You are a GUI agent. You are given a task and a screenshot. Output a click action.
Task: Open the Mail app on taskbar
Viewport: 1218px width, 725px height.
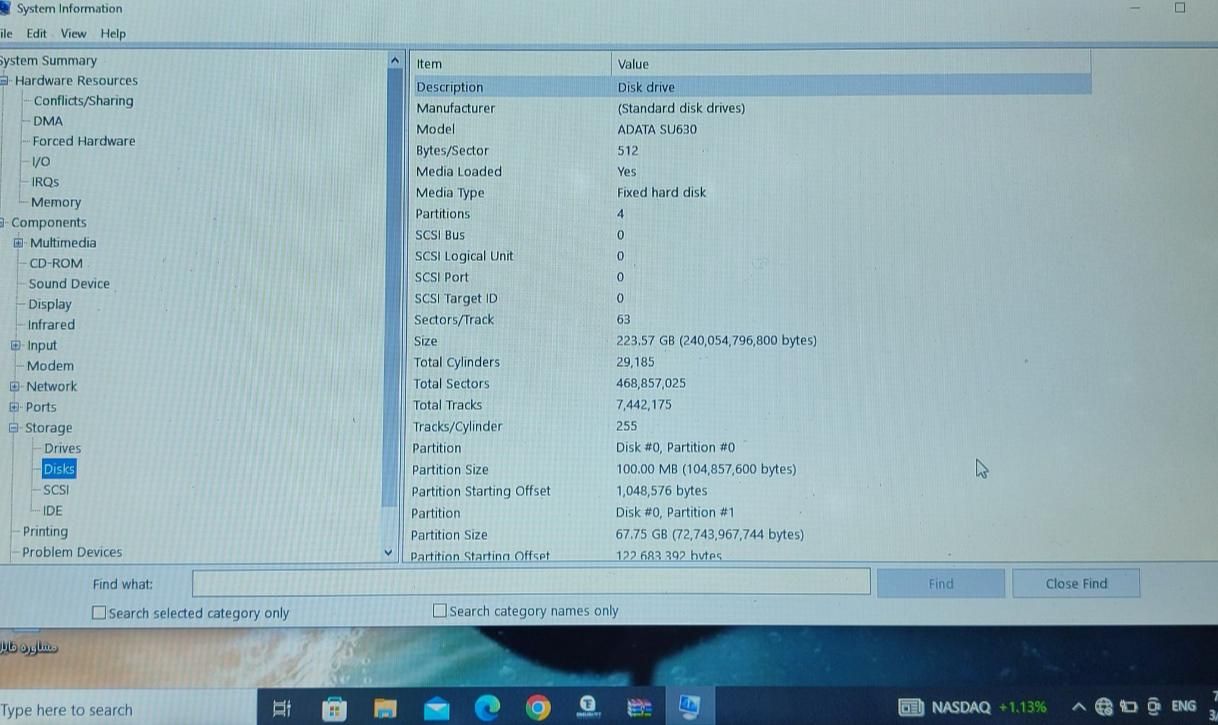436,708
